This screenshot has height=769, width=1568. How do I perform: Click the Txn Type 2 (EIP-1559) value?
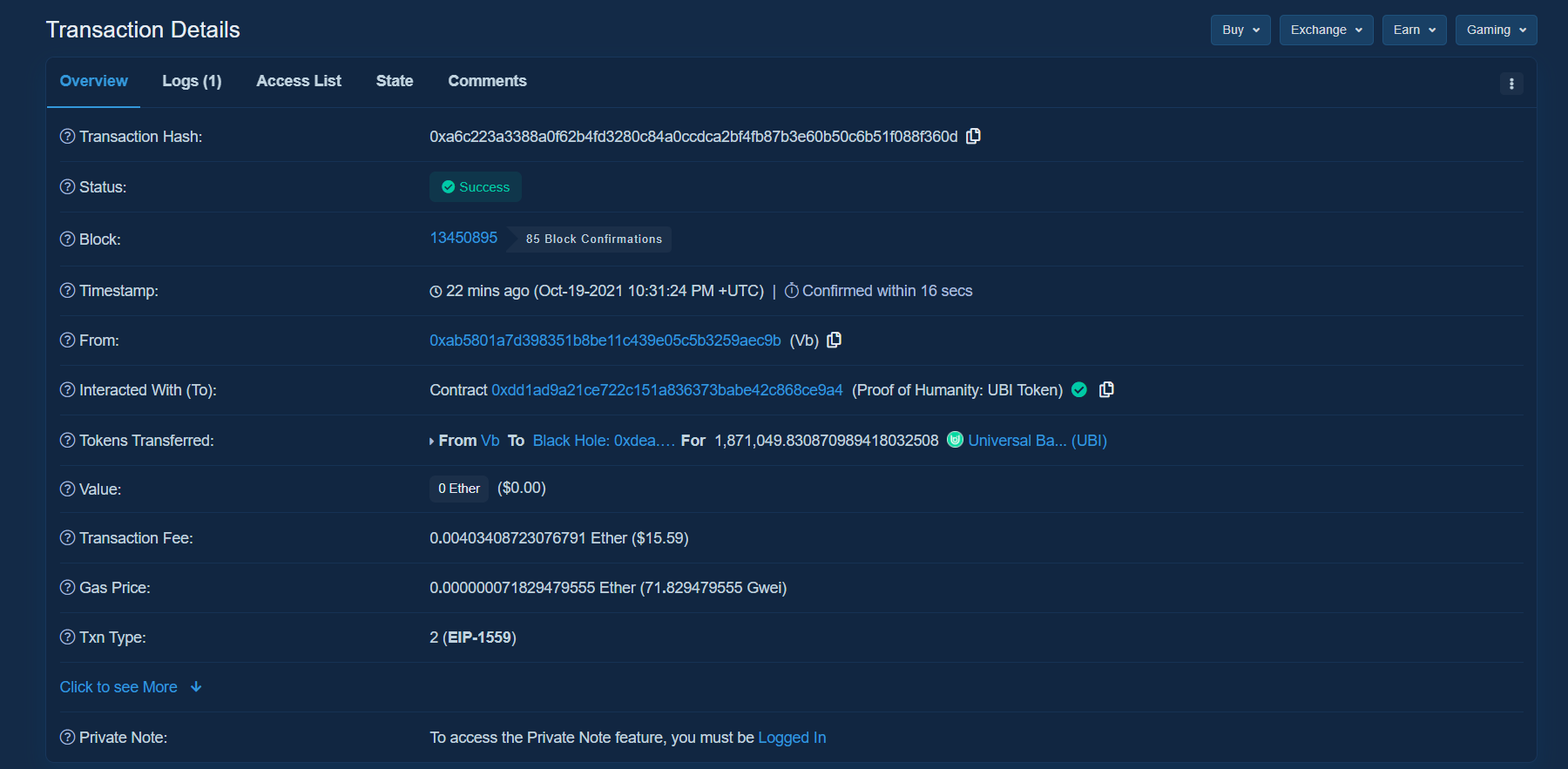[x=473, y=637]
